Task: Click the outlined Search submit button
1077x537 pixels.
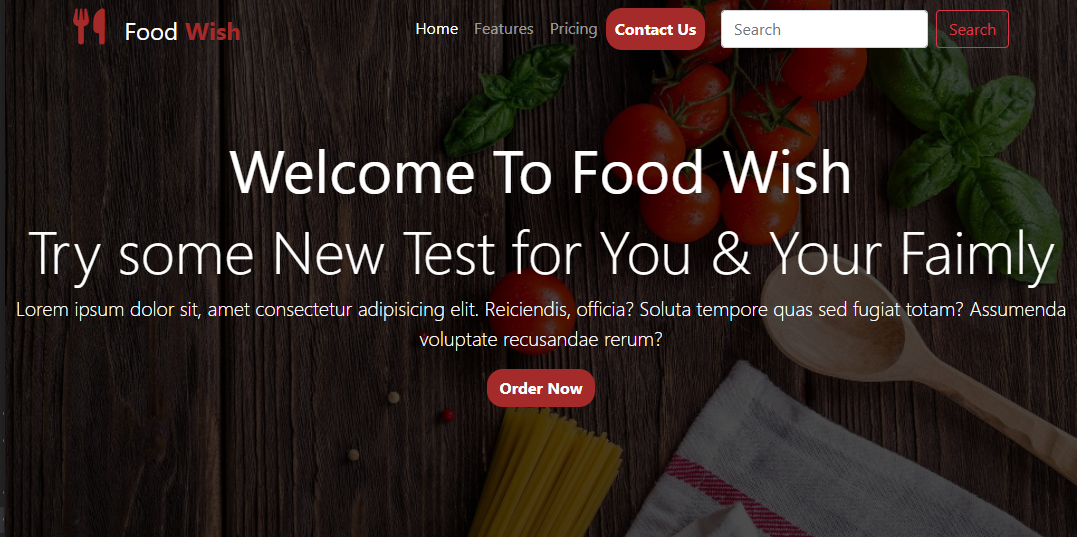Action: (x=972, y=30)
